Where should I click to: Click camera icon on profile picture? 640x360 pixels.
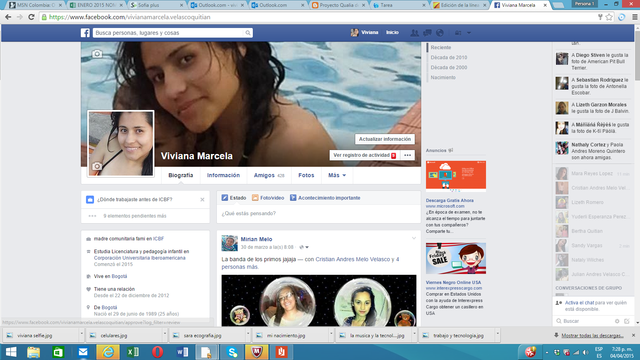pyautogui.click(x=97, y=166)
